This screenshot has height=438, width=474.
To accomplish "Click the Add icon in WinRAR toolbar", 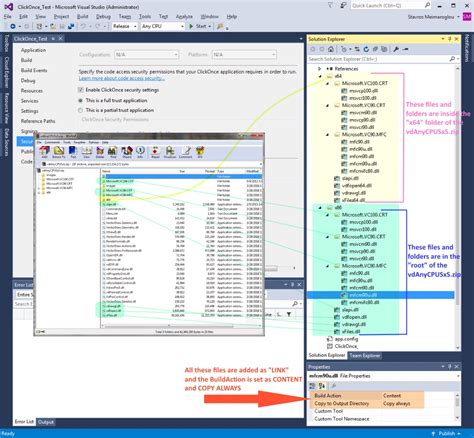I will (x=44, y=152).
